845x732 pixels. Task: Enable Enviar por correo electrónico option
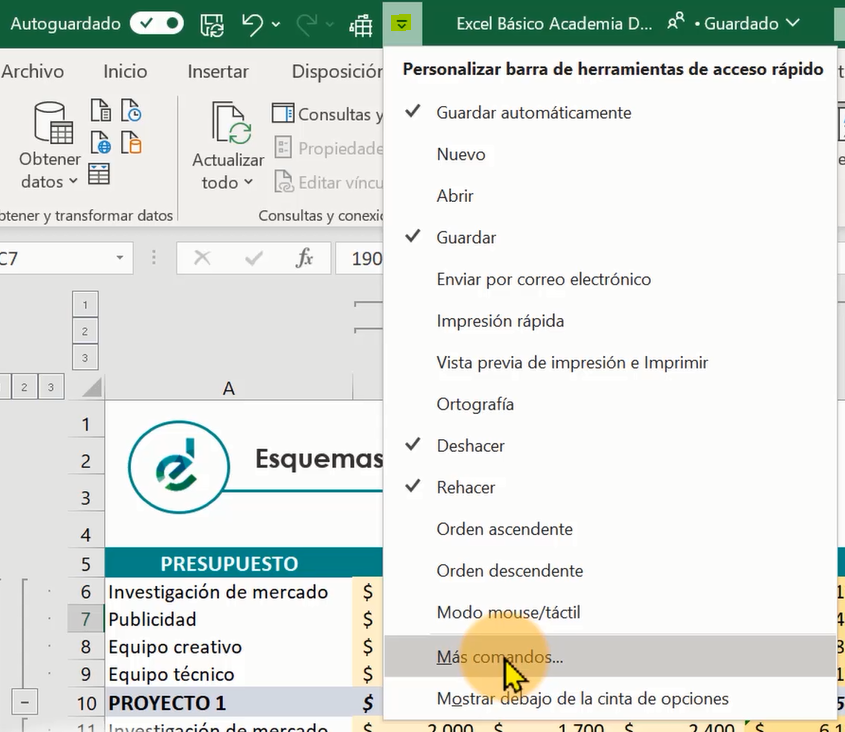(610, 279)
